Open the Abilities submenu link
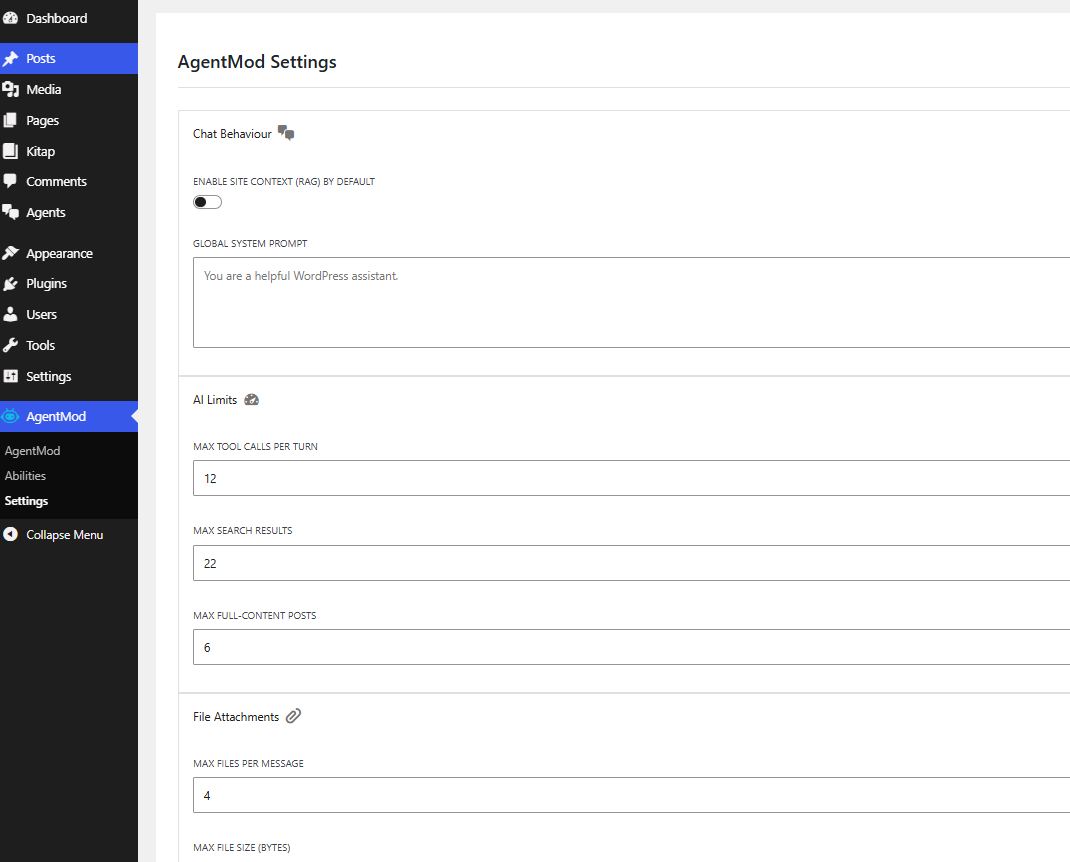The image size is (1070, 862). point(25,476)
